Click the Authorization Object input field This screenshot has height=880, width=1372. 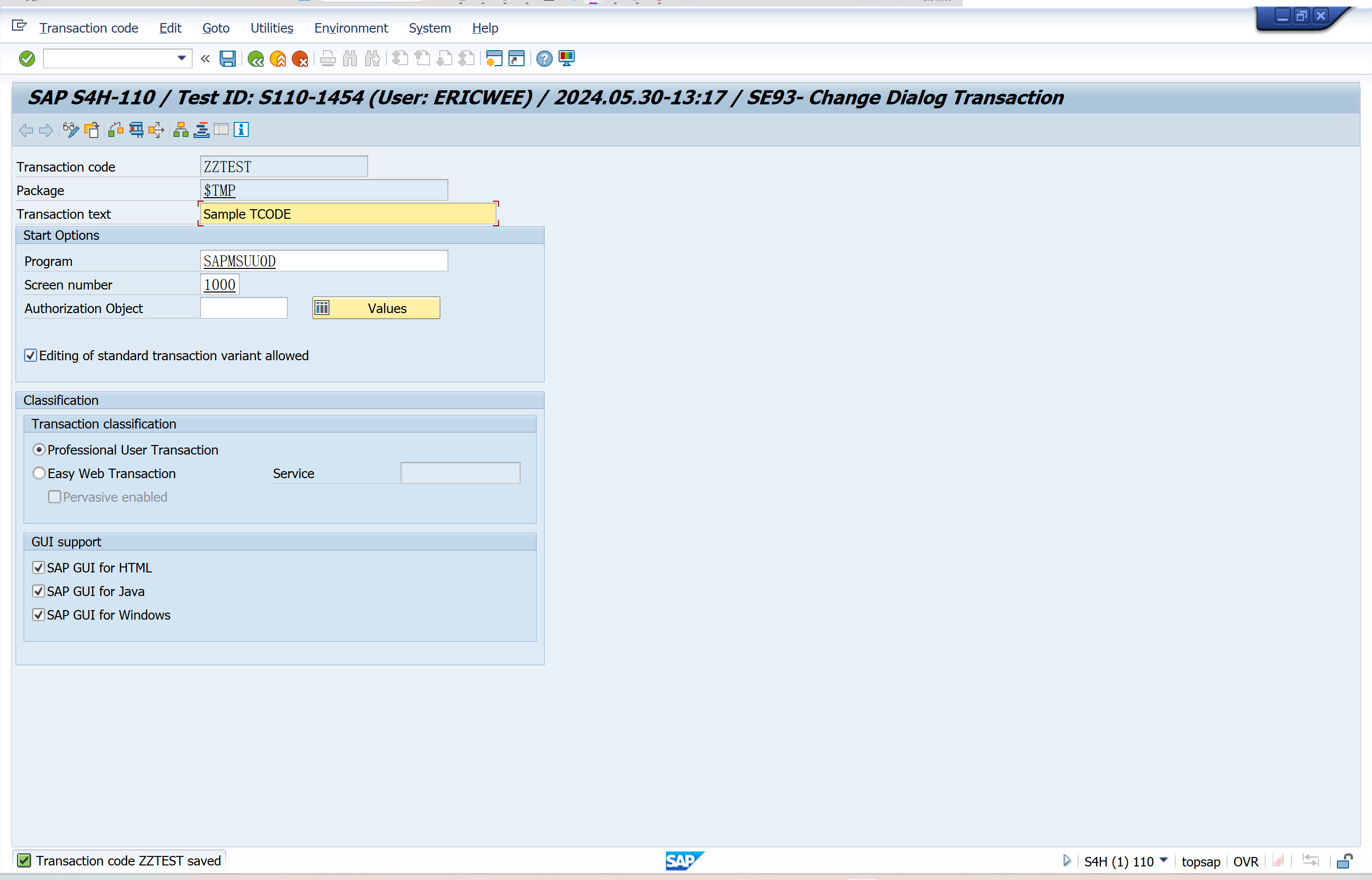pos(244,308)
